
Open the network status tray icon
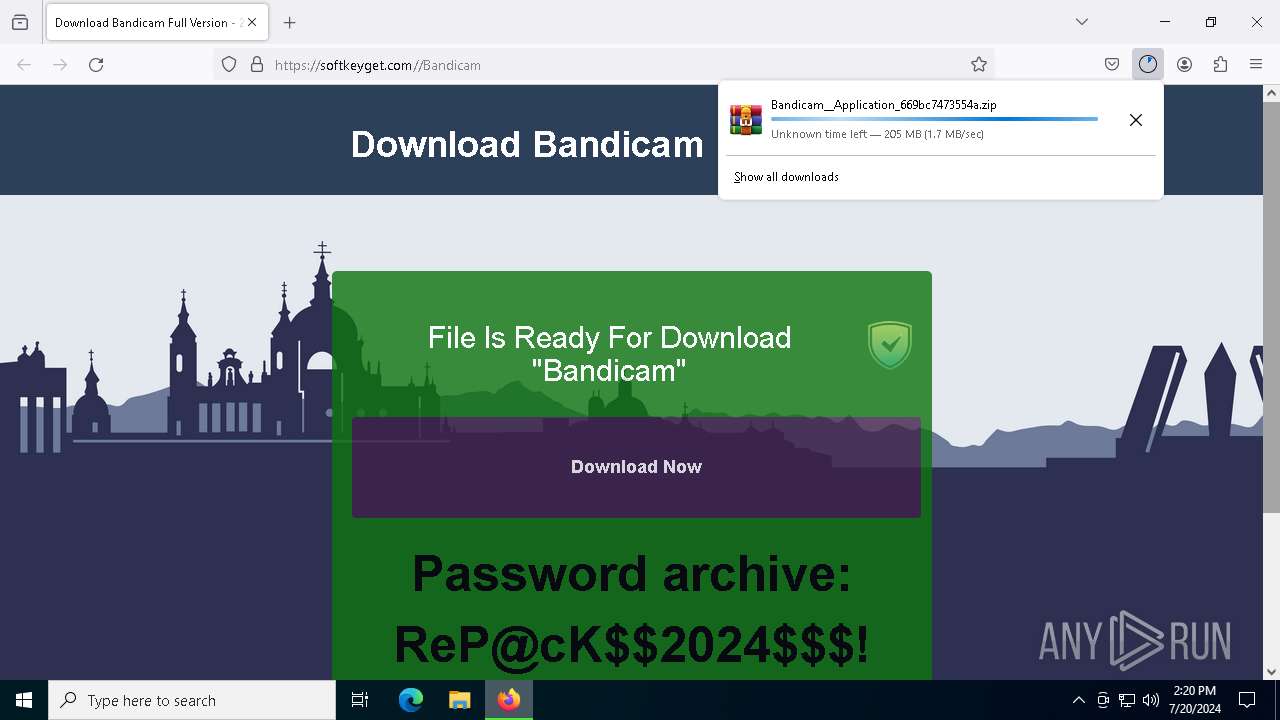coord(1127,700)
